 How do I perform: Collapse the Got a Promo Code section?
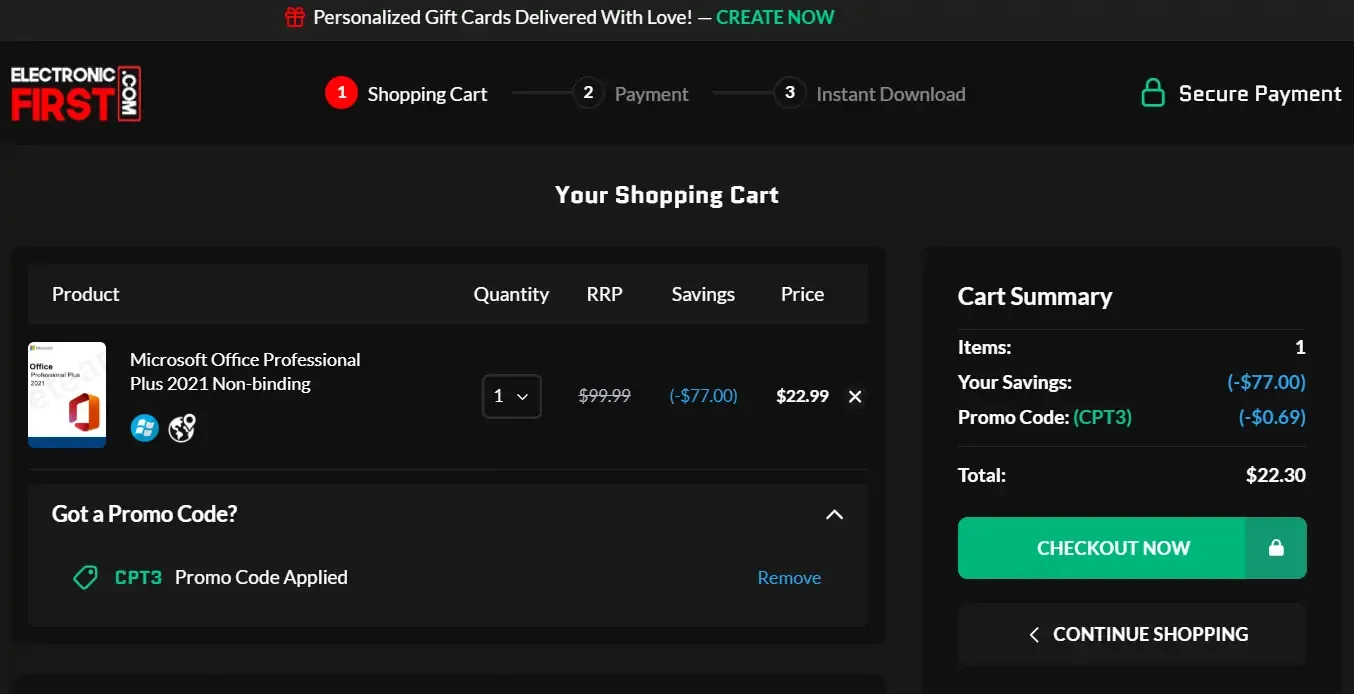point(834,514)
